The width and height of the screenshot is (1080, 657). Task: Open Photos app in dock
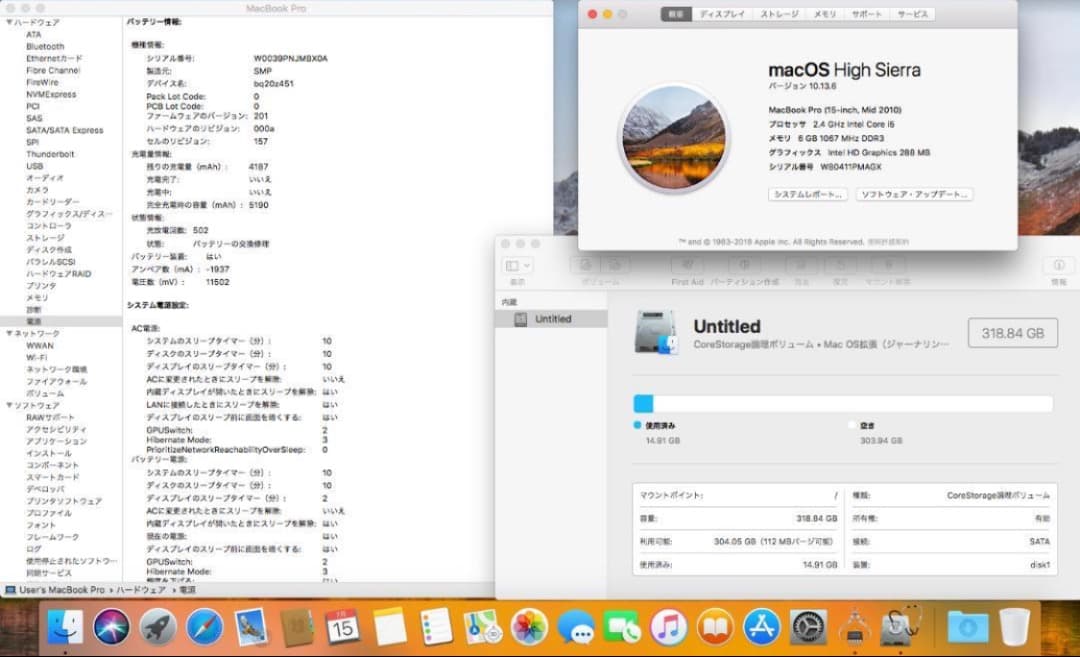[529, 627]
